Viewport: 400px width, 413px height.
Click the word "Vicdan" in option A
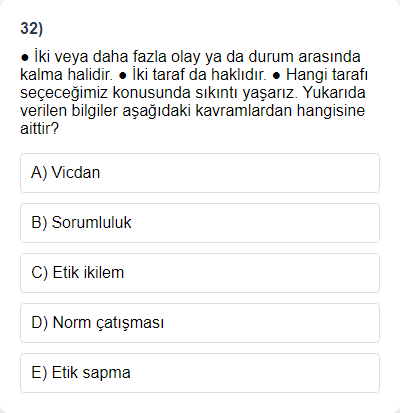point(76,173)
